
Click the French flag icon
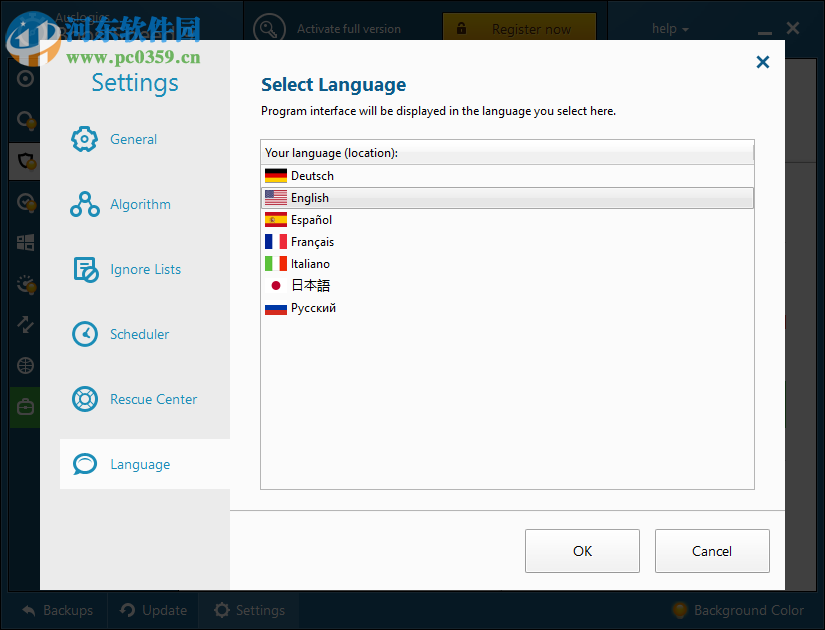point(276,242)
